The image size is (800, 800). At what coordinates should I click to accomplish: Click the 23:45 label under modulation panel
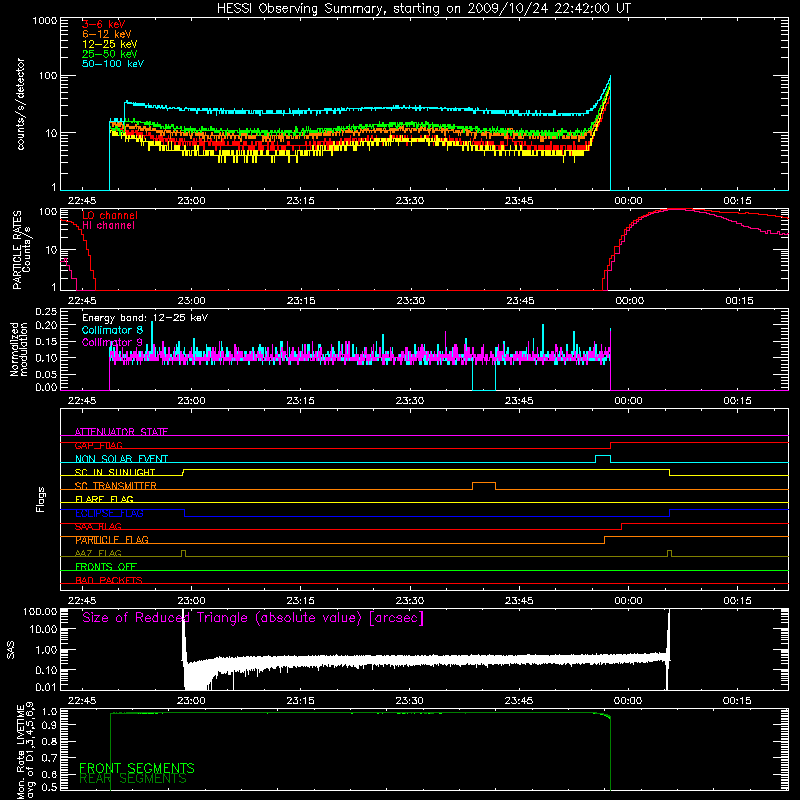(x=519, y=401)
